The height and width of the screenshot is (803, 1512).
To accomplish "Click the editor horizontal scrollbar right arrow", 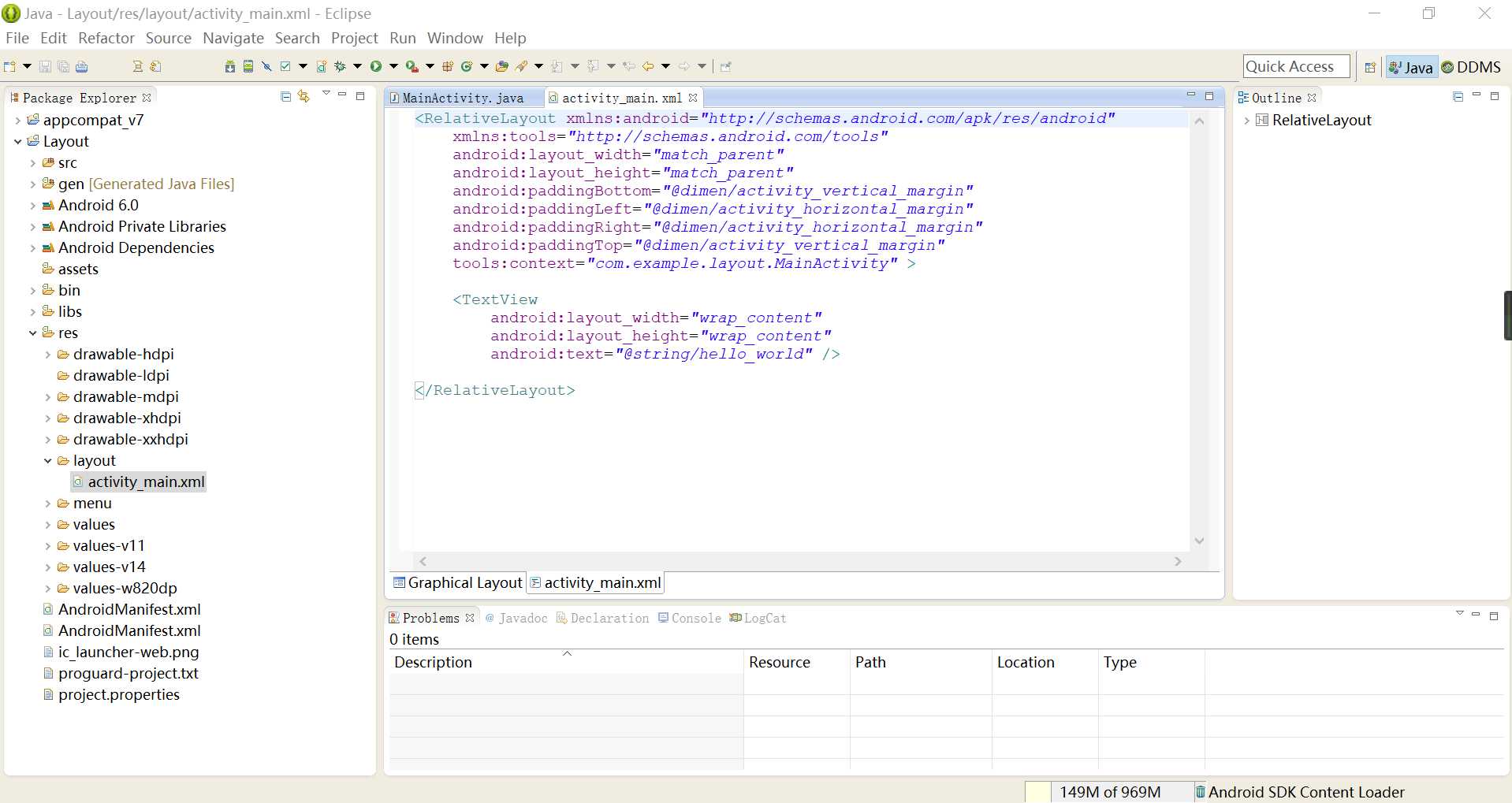I will click(x=1178, y=561).
